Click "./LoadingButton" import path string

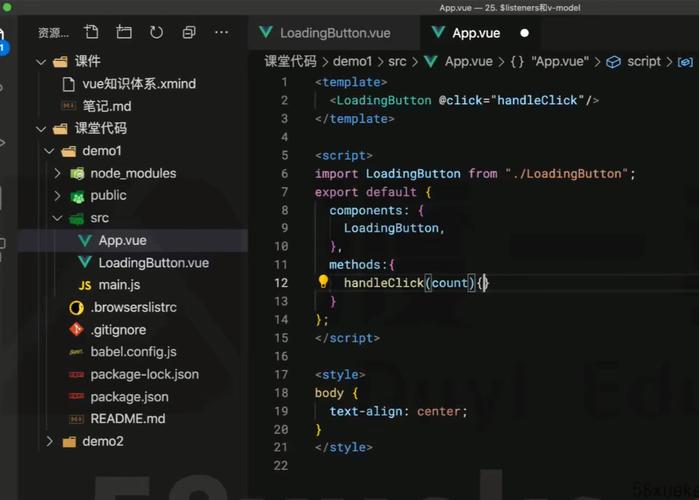pyautogui.click(x=567, y=174)
